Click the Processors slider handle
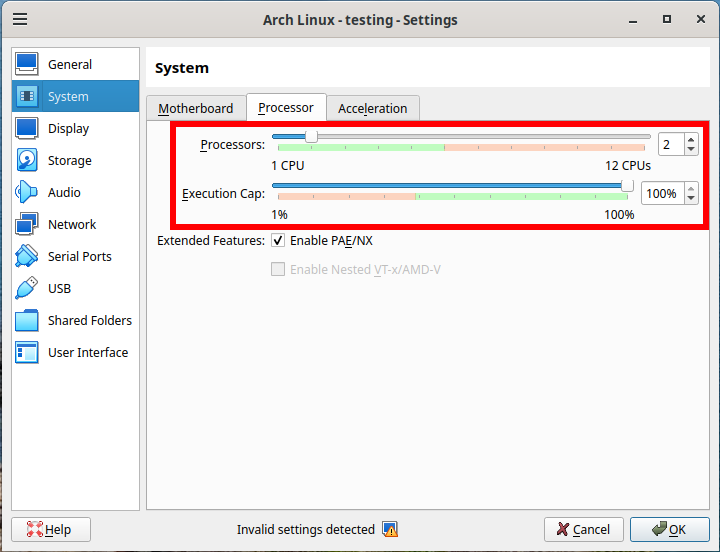Viewport: 720px width, 552px height. 311,136
